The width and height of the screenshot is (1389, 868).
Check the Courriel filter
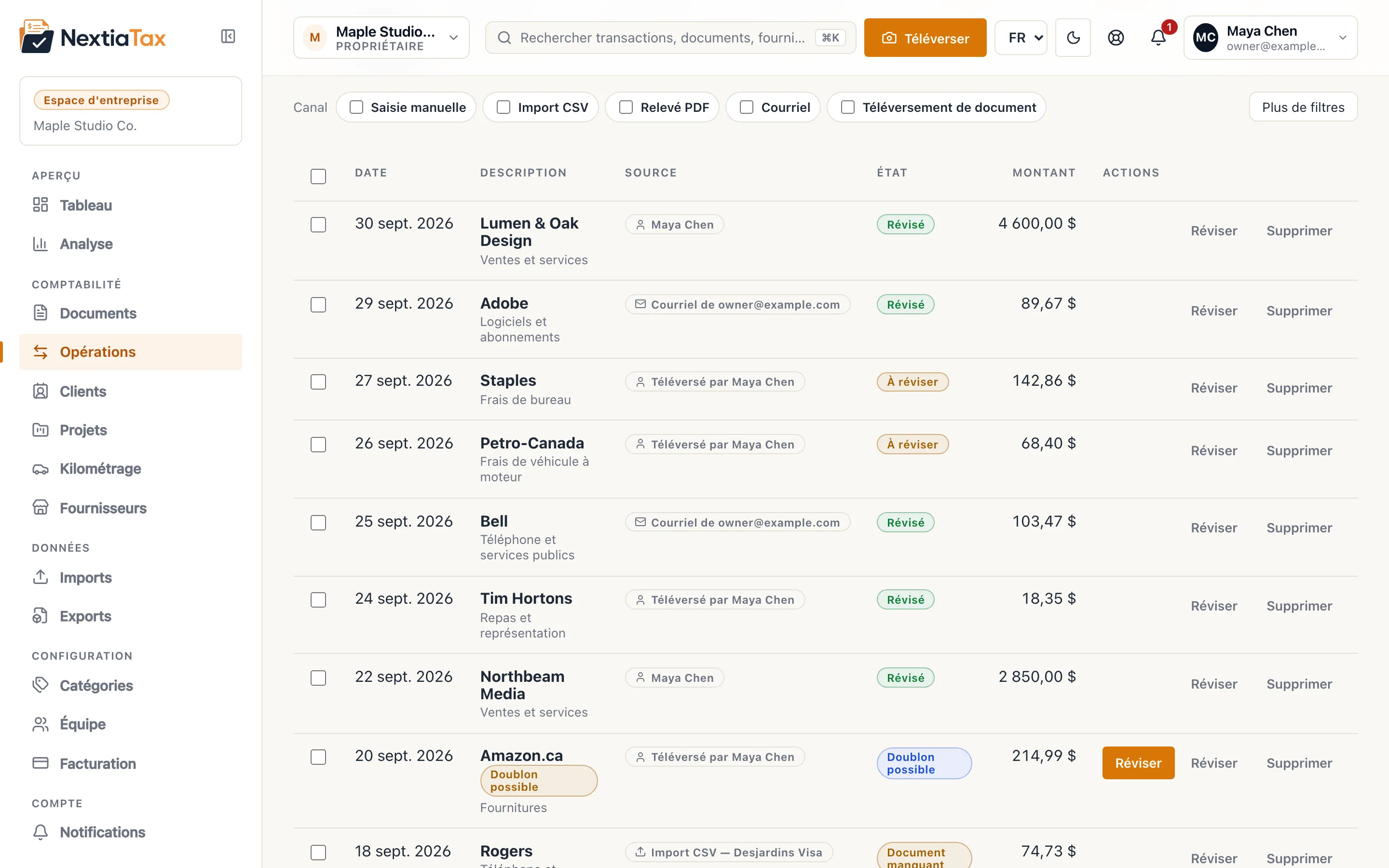click(x=747, y=108)
